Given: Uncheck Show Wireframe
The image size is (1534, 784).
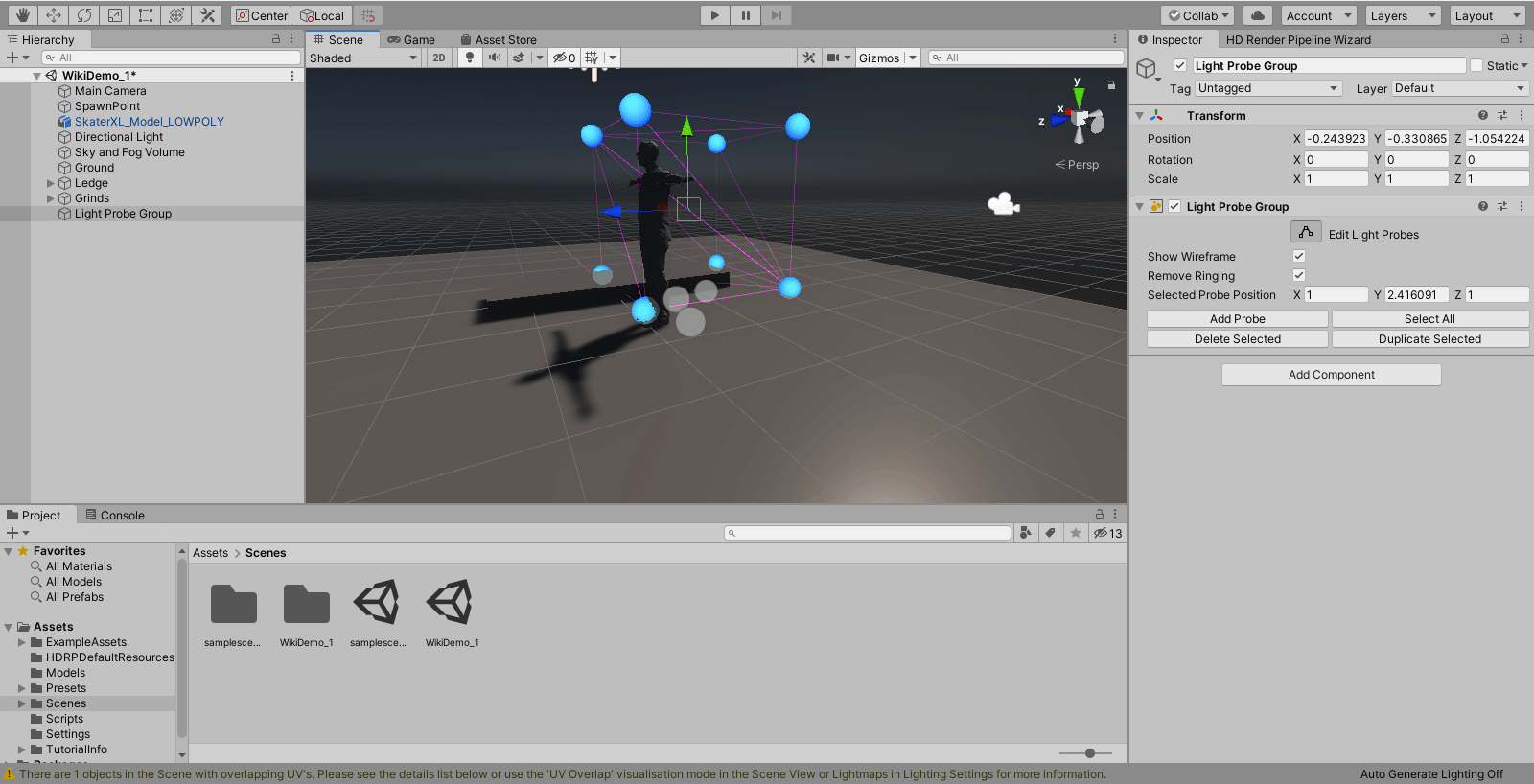Looking at the screenshot, I should coord(1299,256).
